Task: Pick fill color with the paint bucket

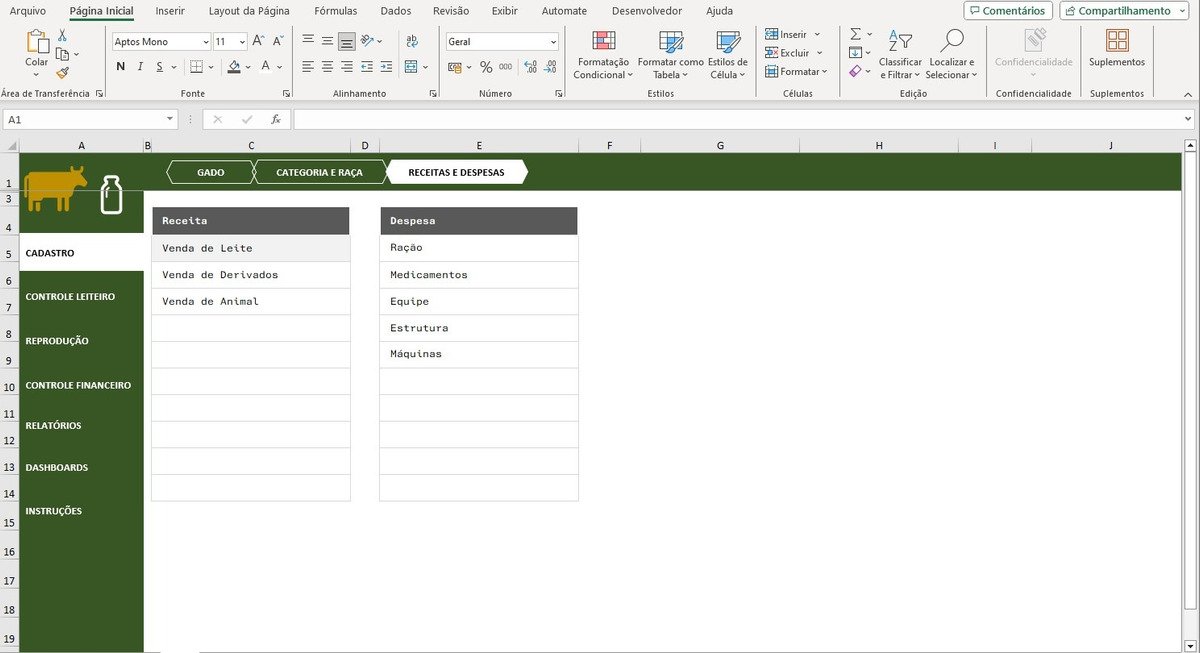Action: pos(234,67)
